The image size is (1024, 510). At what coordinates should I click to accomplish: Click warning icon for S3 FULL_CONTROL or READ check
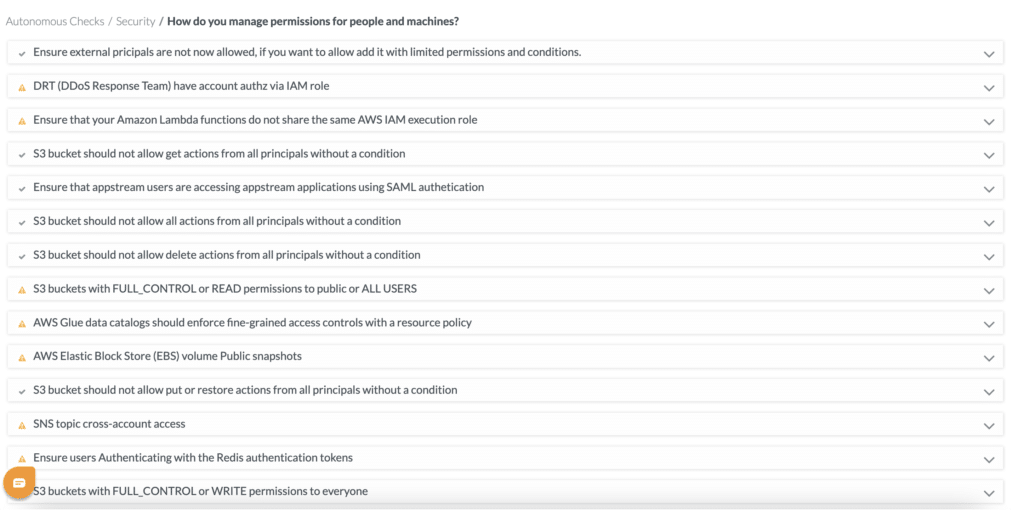pos(22,290)
